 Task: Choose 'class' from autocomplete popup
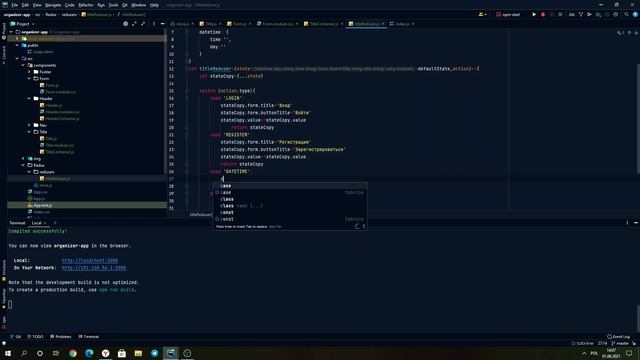point(289,199)
